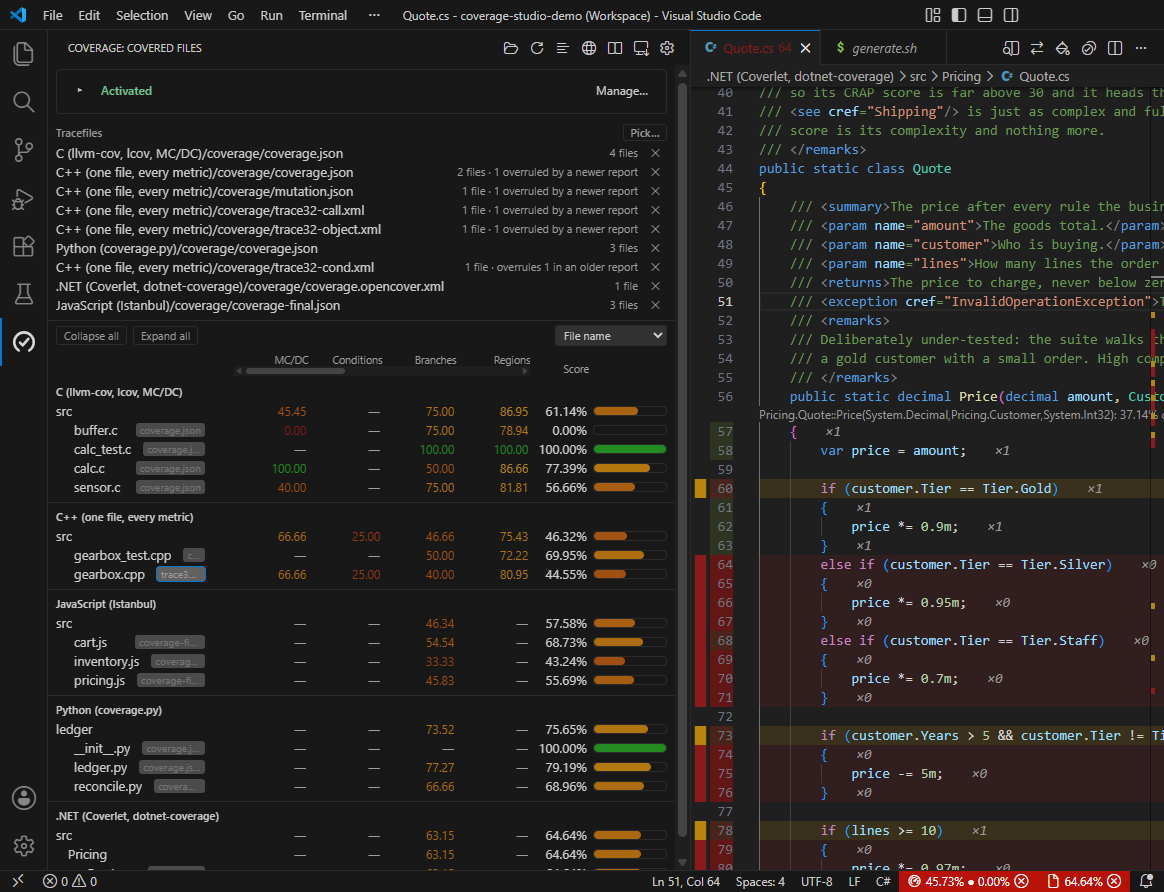Open folder icon in coverage panel header

click(x=511, y=48)
